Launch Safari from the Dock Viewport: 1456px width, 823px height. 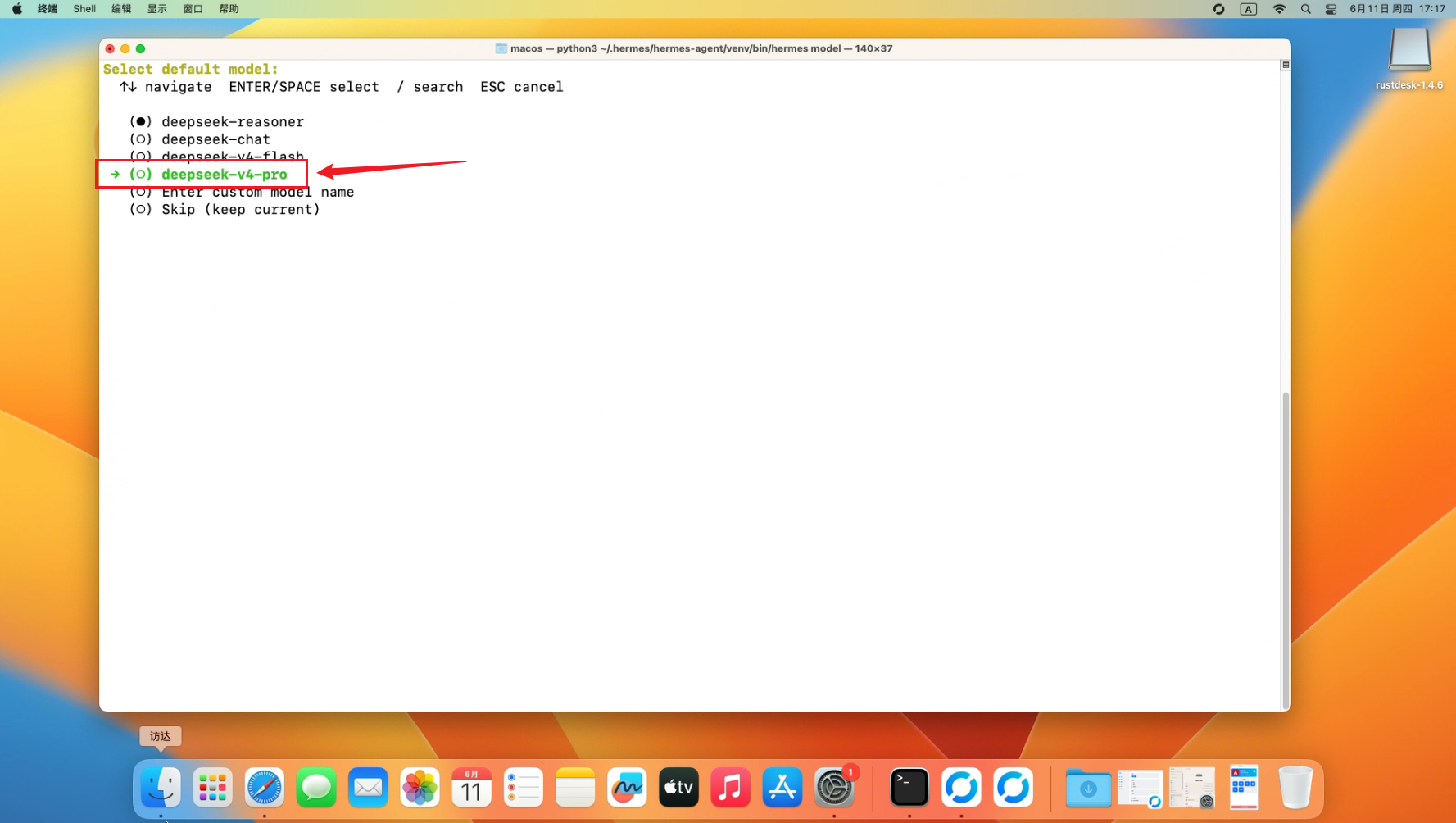264,788
